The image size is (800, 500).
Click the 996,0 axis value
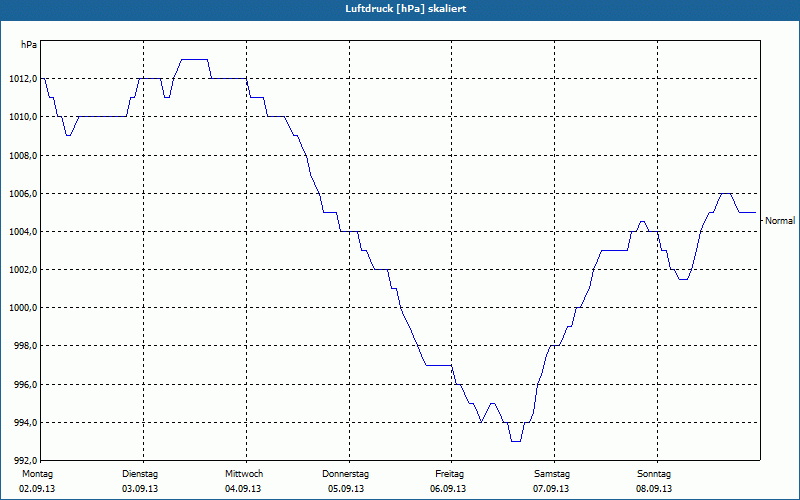(26, 384)
